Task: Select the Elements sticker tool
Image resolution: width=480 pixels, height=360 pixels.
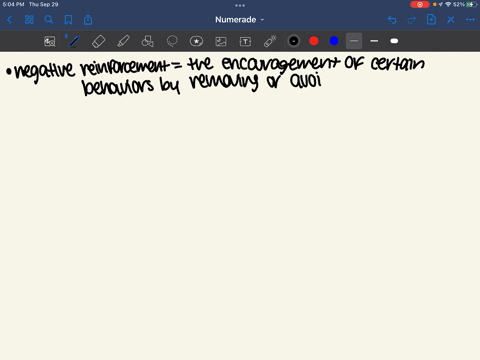Action: coord(196,41)
